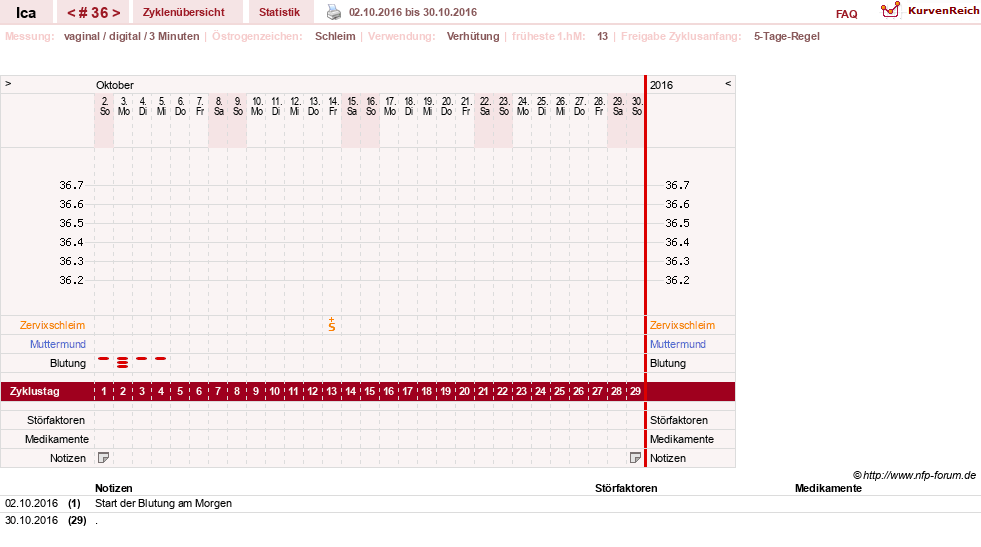This screenshot has width=981, height=547.
Task: Click the left Muttermund row label
Action: pyautogui.click(x=58, y=344)
